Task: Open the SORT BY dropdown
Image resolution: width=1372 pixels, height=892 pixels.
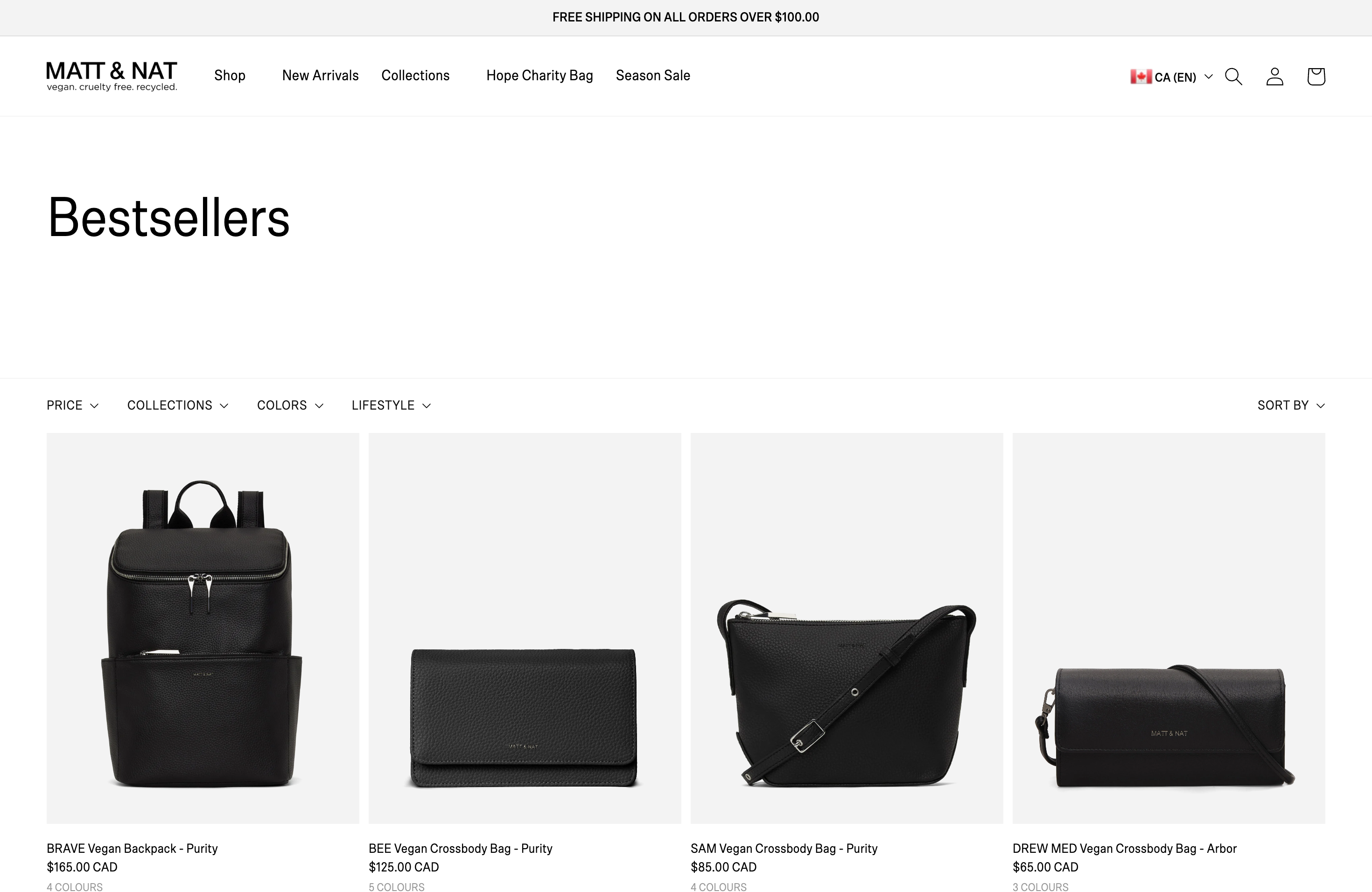Action: [x=1291, y=405]
